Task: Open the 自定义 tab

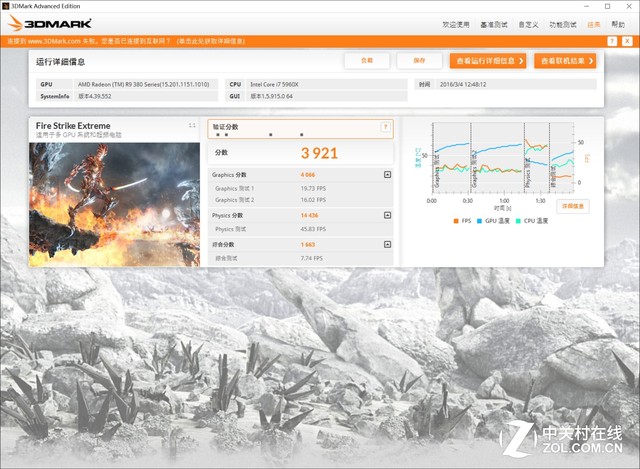Action: [530, 23]
